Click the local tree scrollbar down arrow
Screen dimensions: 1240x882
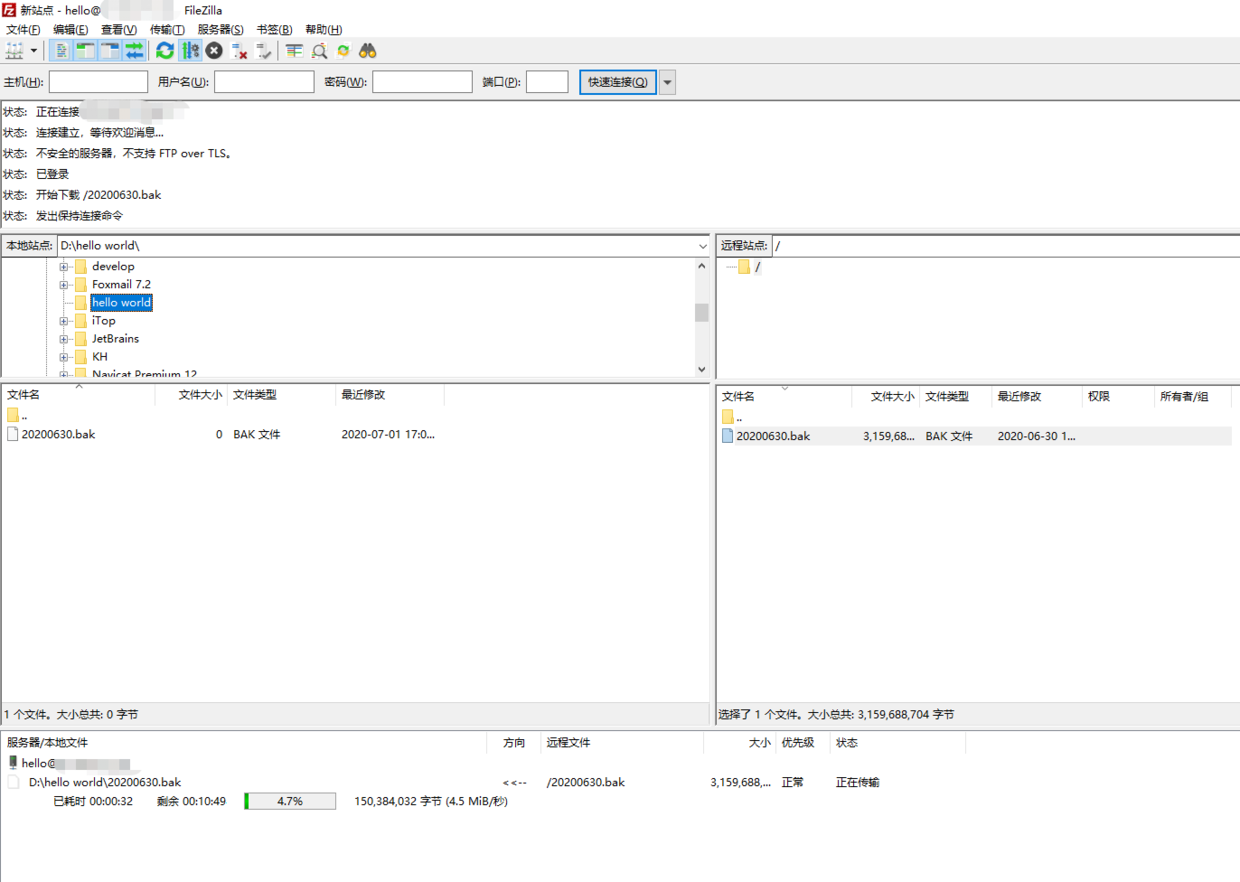click(x=702, y=369)
